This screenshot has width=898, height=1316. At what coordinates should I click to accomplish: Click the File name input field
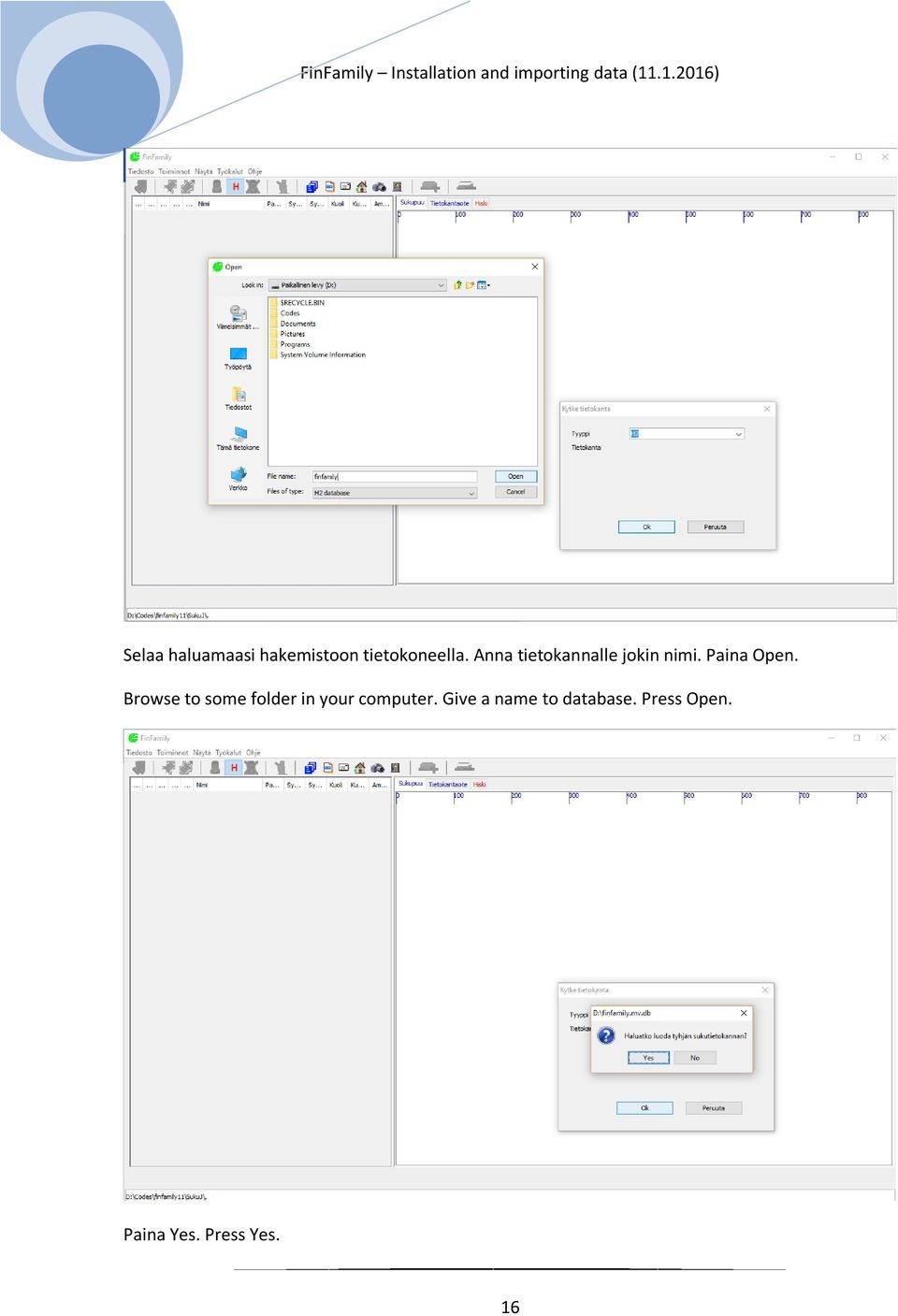coord(395,477)
